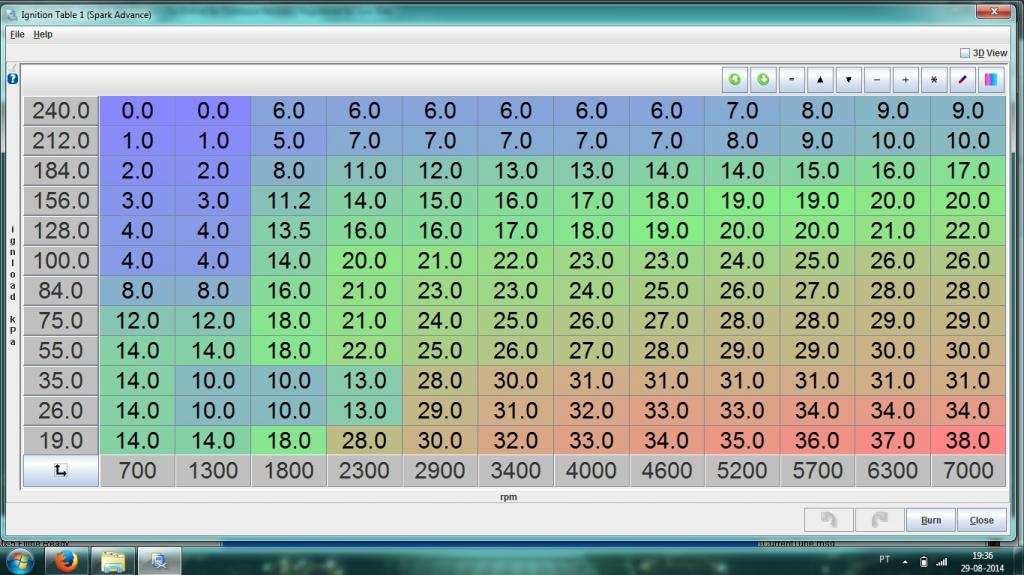Select the 1800 rpm column header
The width and height of the screenshot is (1024, 575).
289,471
